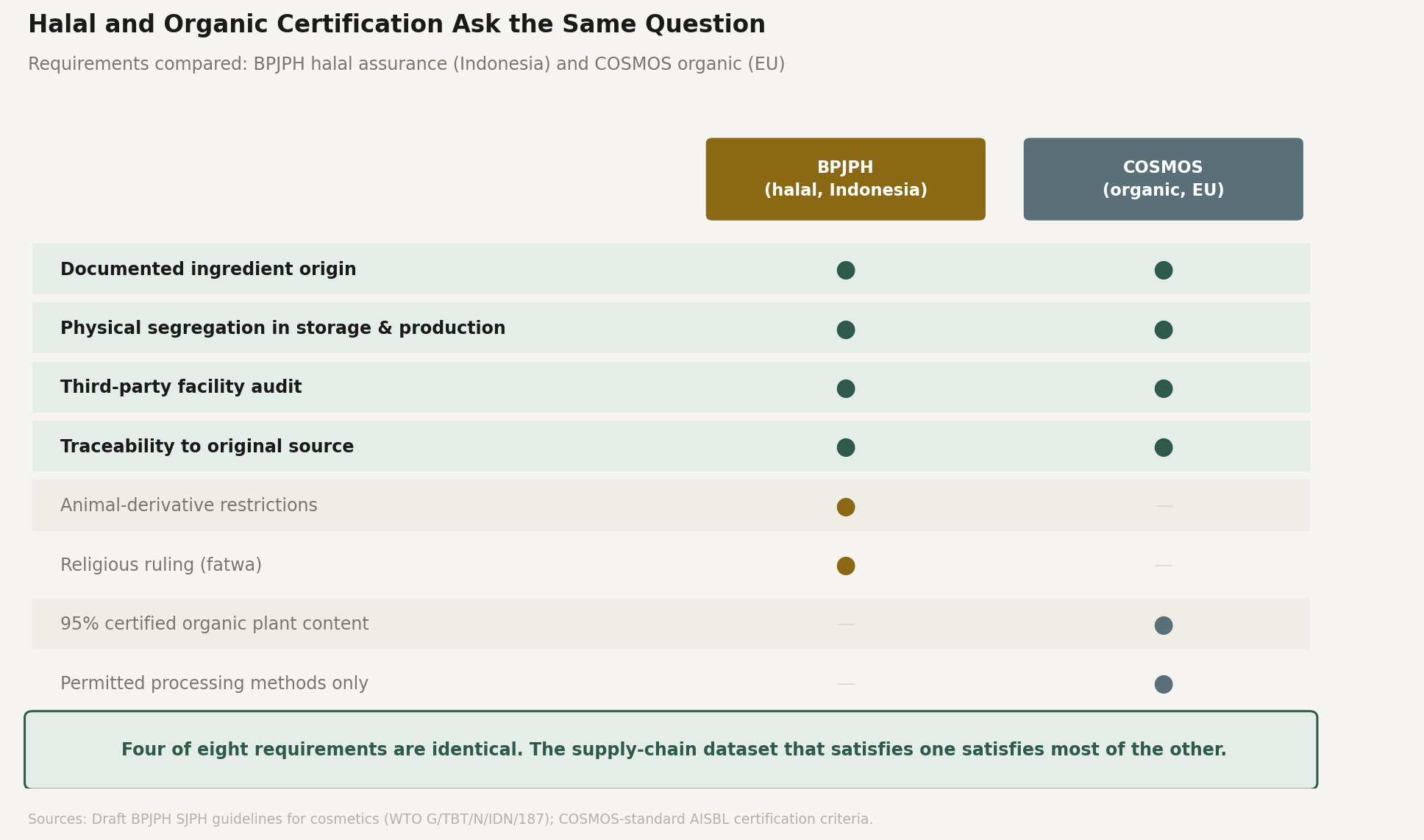Select 'Animal-derivative restrictions' row label
The width and height of the screenshot is (1424, 840).
pos(189,505)
